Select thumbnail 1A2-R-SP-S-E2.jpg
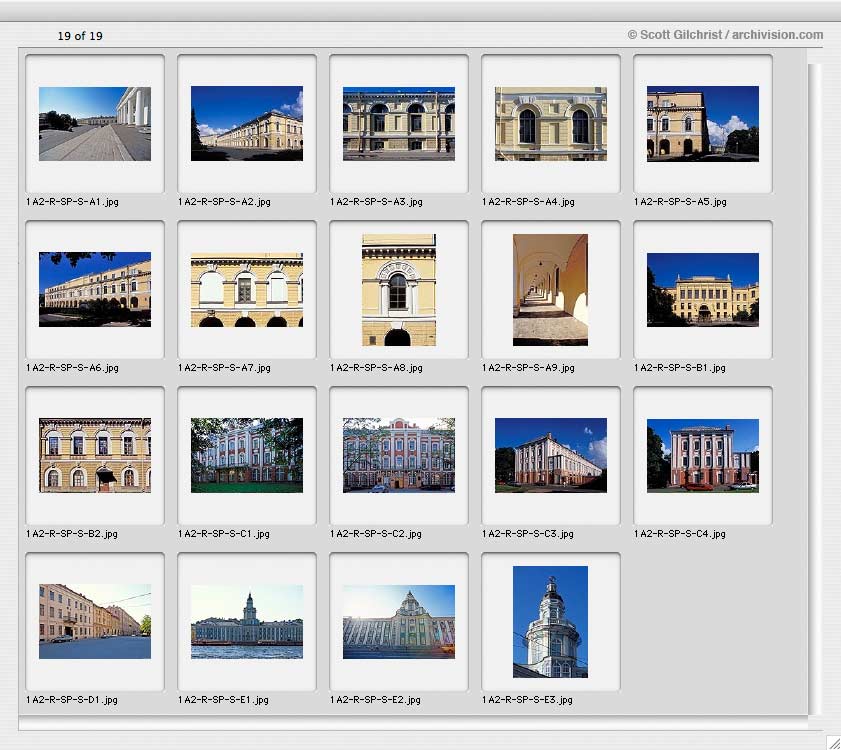841x750 pixels. (399, 622)
